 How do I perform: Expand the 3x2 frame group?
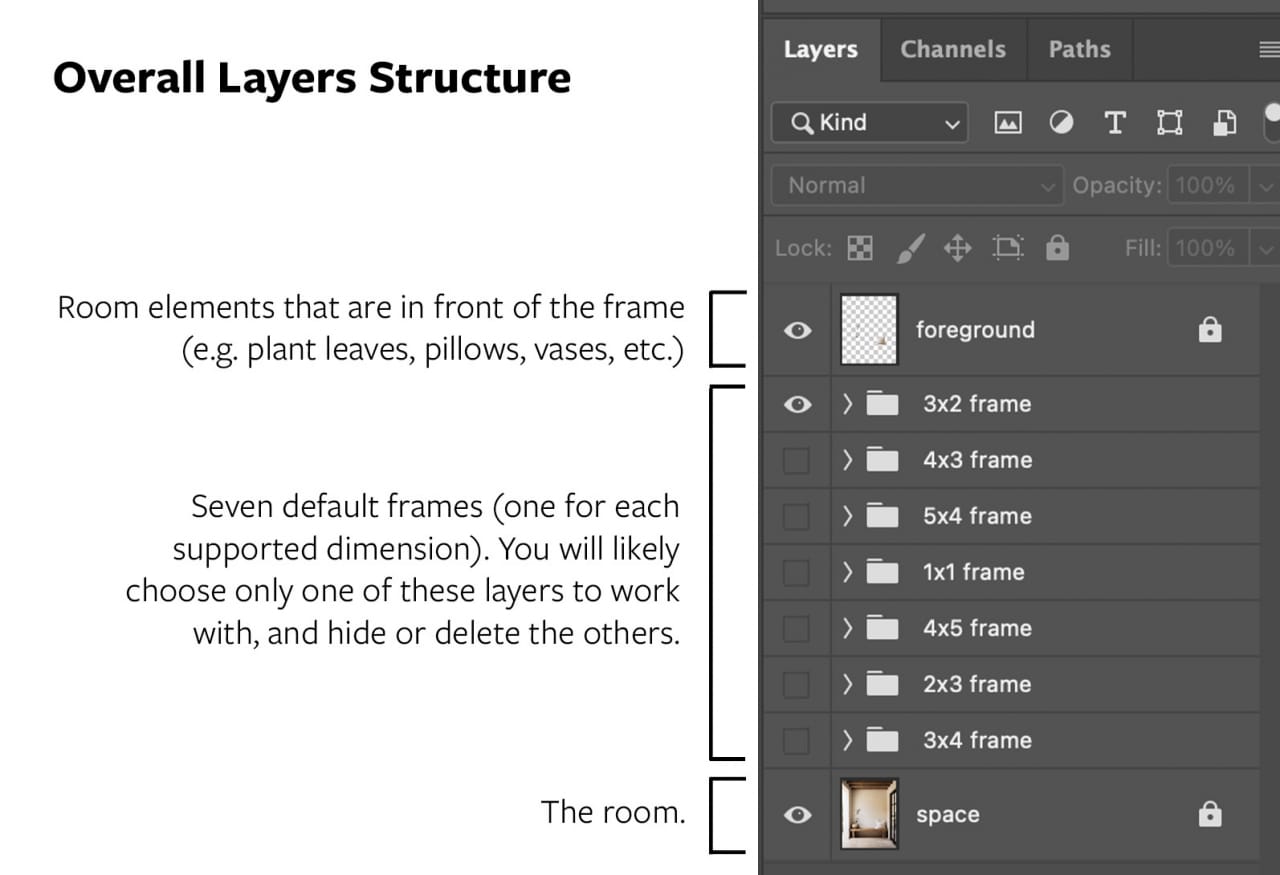click(846, 404)
